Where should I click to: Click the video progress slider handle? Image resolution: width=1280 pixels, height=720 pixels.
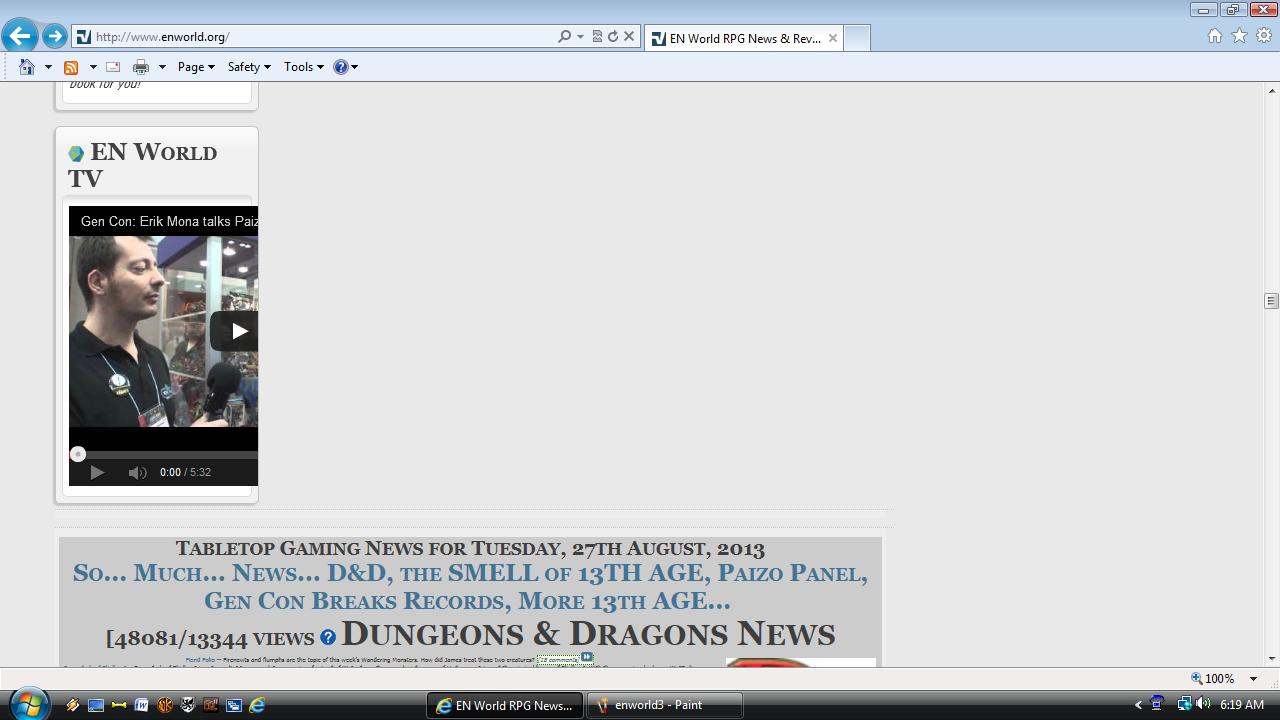tap(78, 454)
